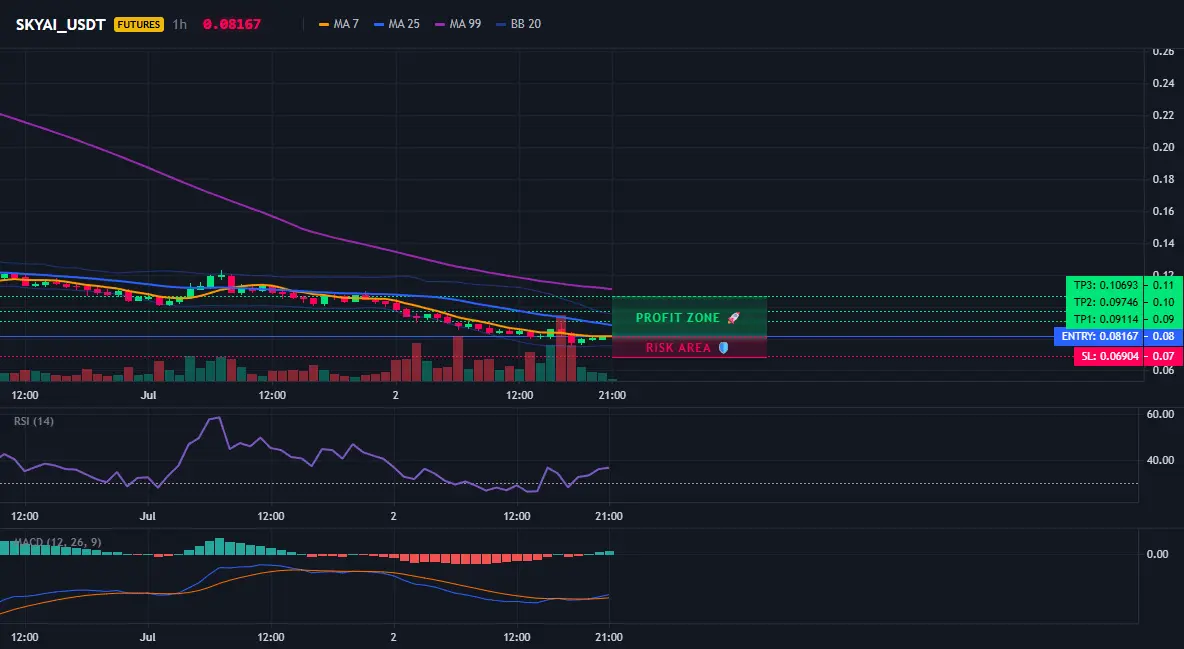Click the blue ENTRY: 0.08167 label

coord(1099,336)
